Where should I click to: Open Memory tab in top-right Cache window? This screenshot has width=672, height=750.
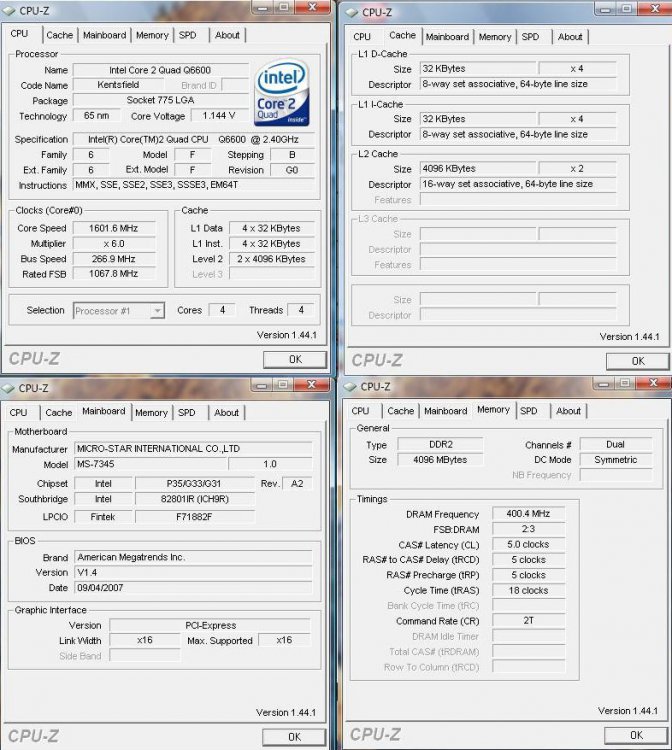[x=495, y=37]
